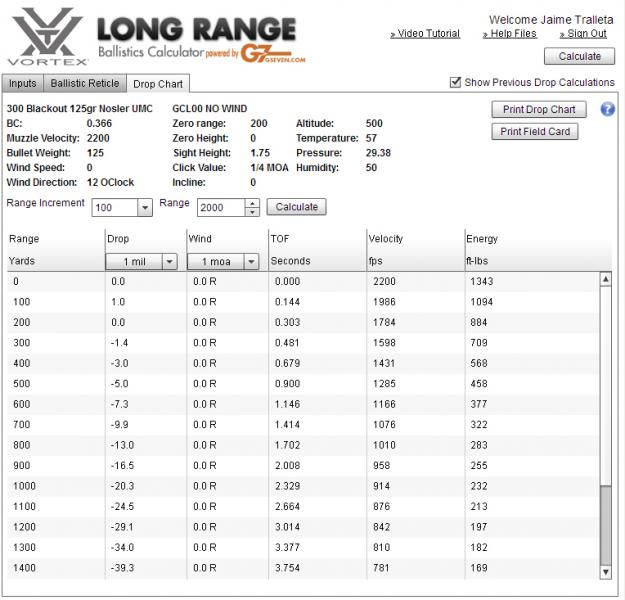Expand the Drop units 1 mil dropdown

(x=168, y=261)
